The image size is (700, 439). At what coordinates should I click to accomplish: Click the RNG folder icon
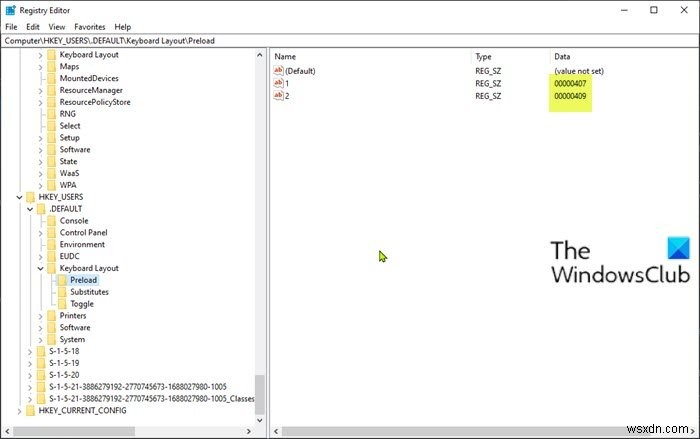click(52, 114)
